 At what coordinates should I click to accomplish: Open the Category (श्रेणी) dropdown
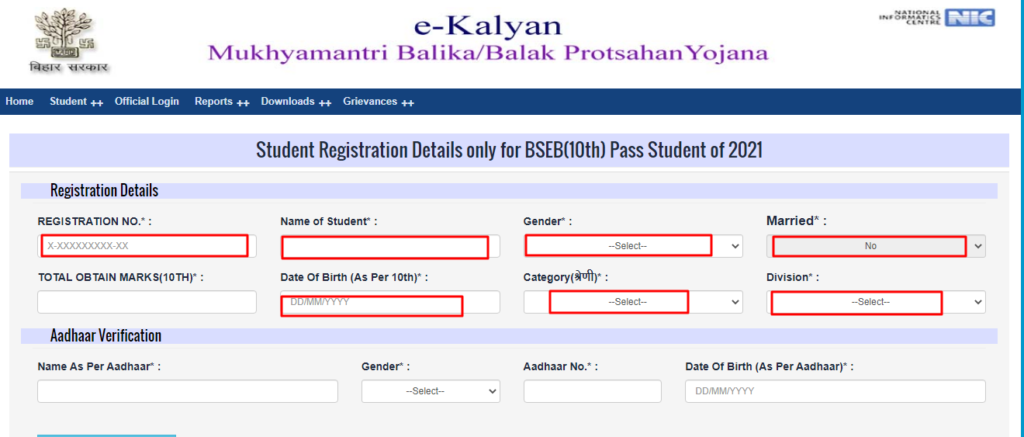pyautogui.click(x=633, y=302)
